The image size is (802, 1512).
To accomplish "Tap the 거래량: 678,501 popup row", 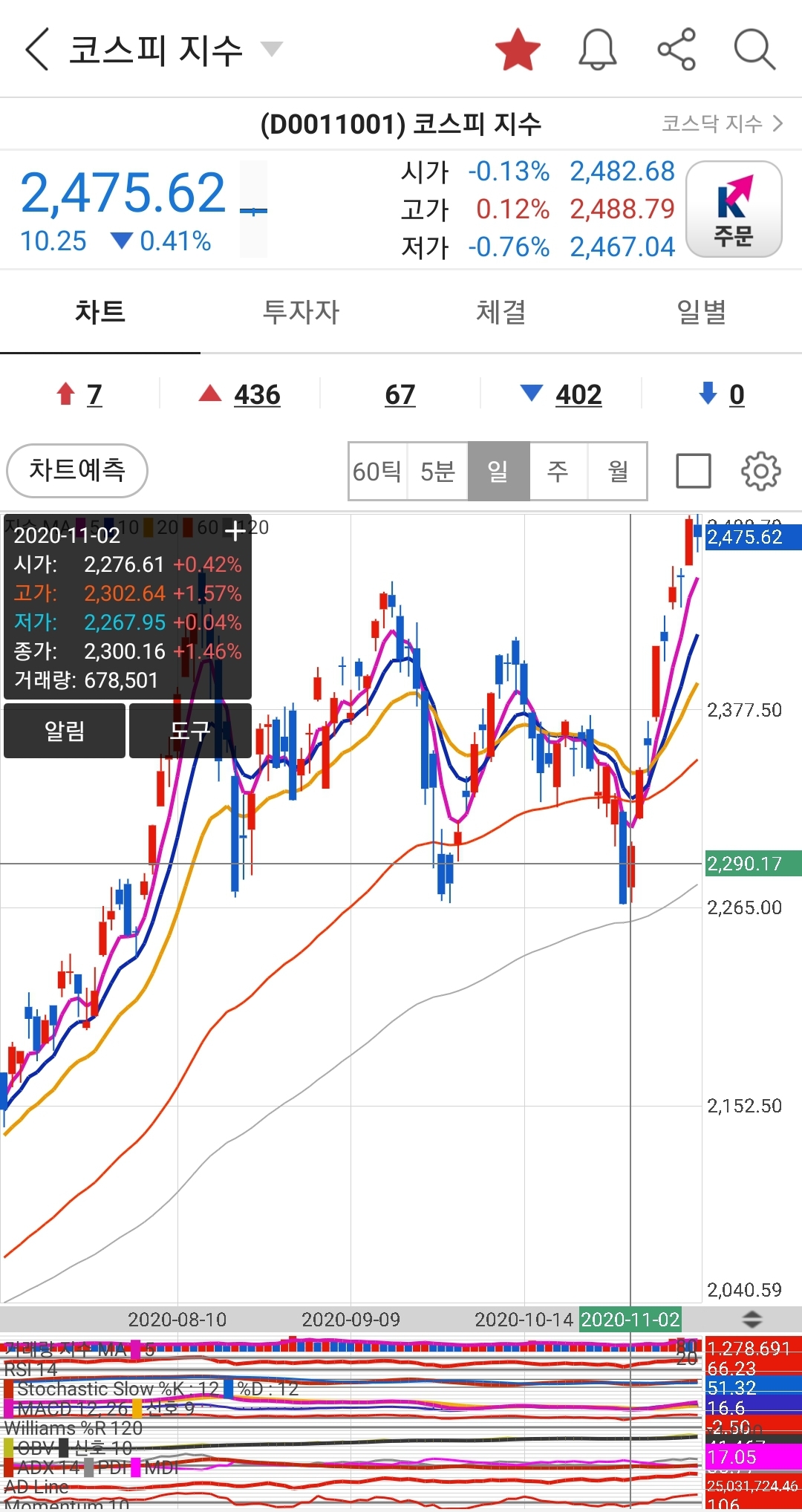I will pyautogui.click(x=86, y=680).
